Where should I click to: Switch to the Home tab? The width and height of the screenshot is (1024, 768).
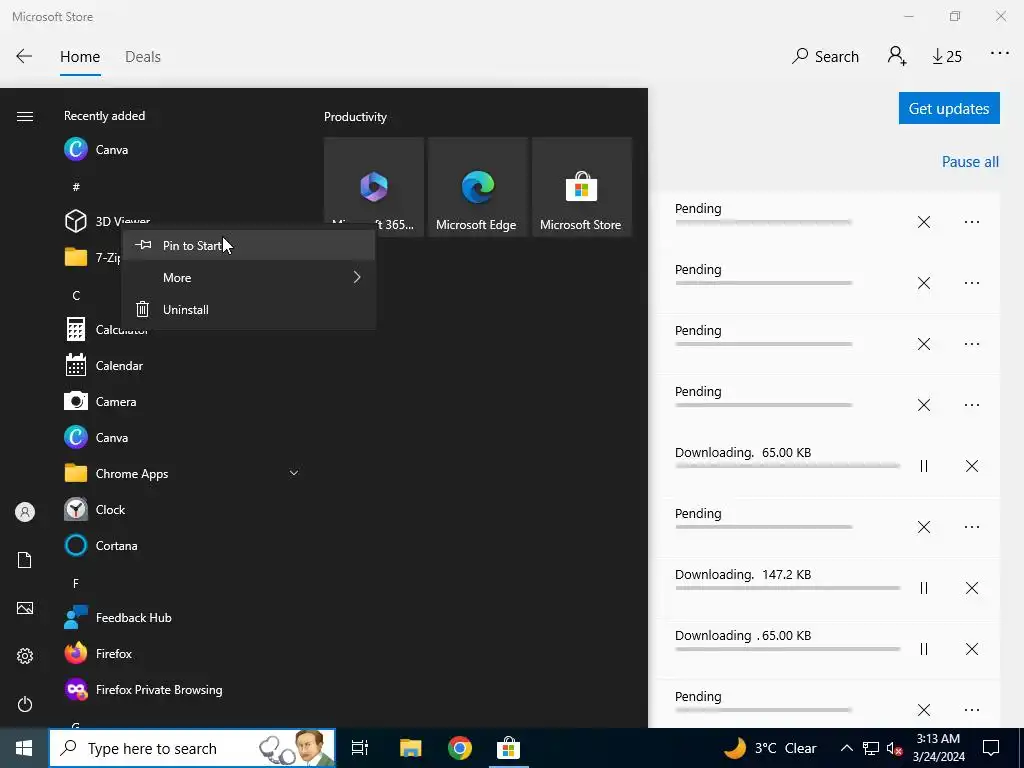click(80, 57)
